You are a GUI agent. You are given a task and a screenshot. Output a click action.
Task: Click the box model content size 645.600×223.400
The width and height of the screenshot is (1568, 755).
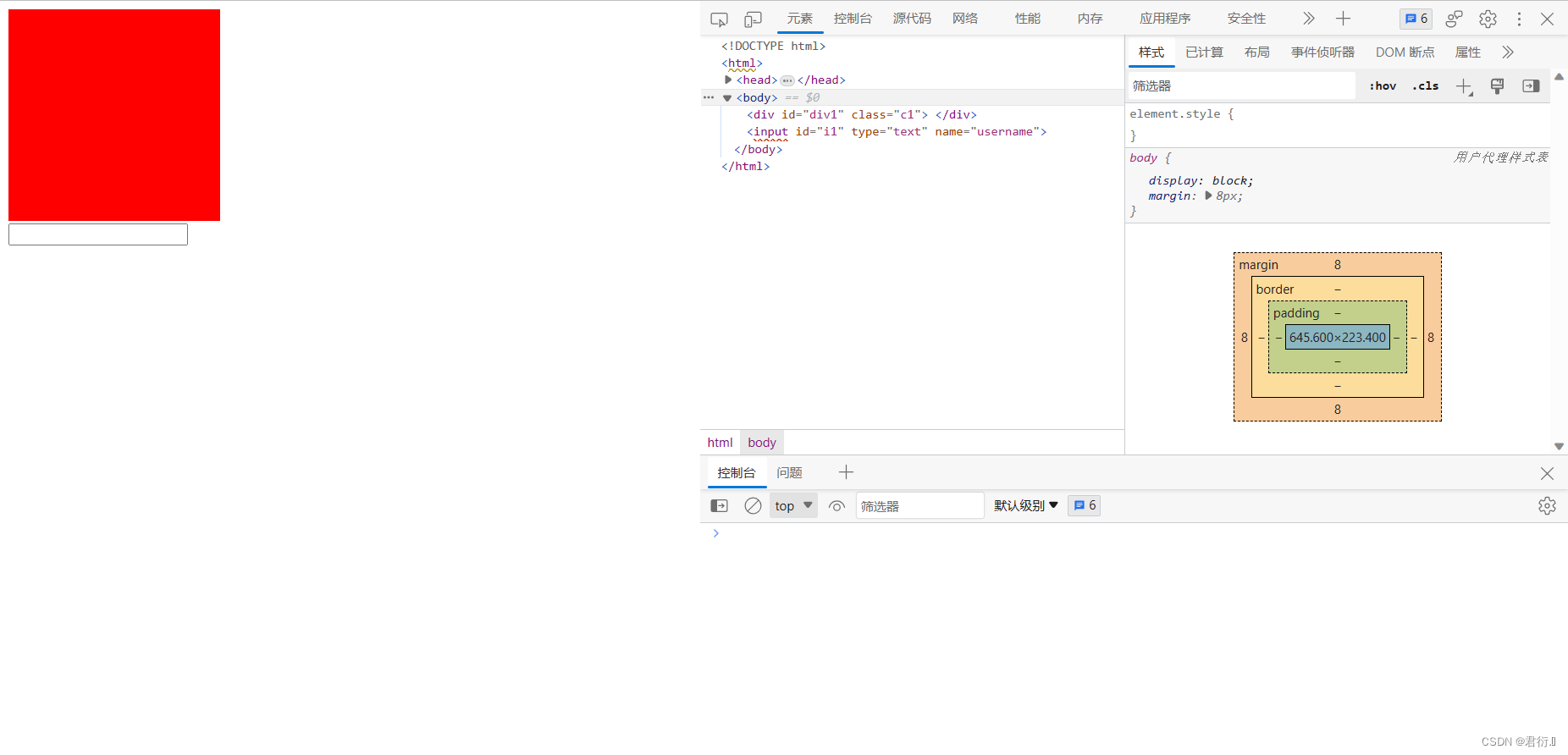click(1338, 337)
